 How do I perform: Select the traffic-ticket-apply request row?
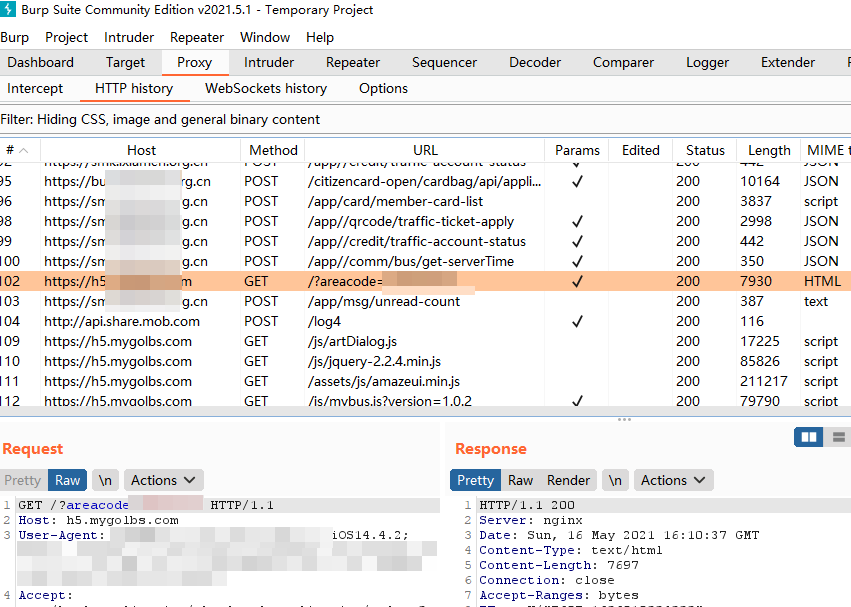coord(426,222)
